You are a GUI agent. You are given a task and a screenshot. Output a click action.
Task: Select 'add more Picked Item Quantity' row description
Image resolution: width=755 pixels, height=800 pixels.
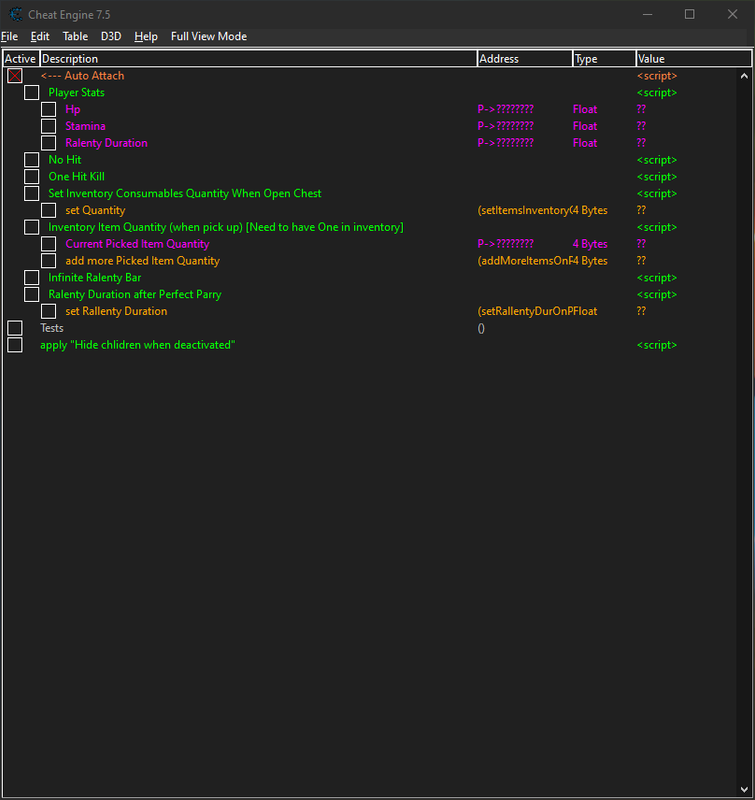click(x=142, y=261)
